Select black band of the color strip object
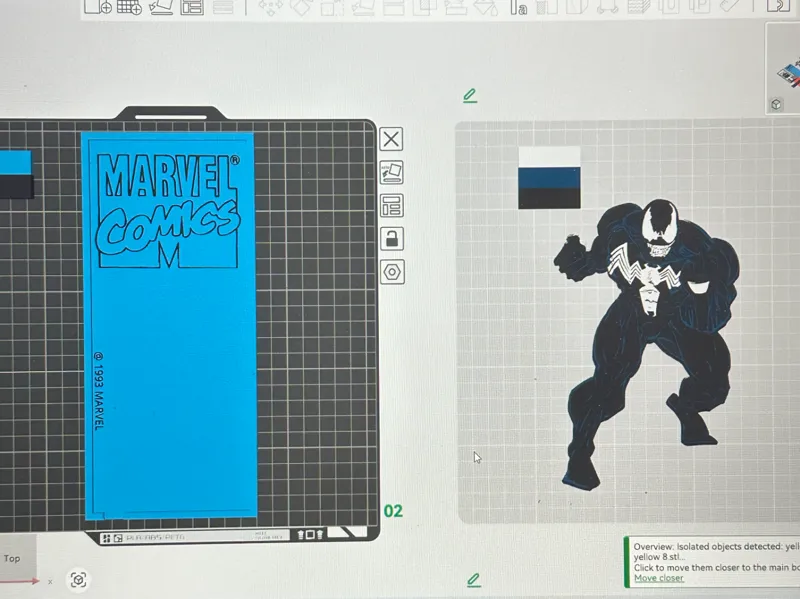This screenshot has height=599, width=800. pyautogui.click(x=549, y=198)
